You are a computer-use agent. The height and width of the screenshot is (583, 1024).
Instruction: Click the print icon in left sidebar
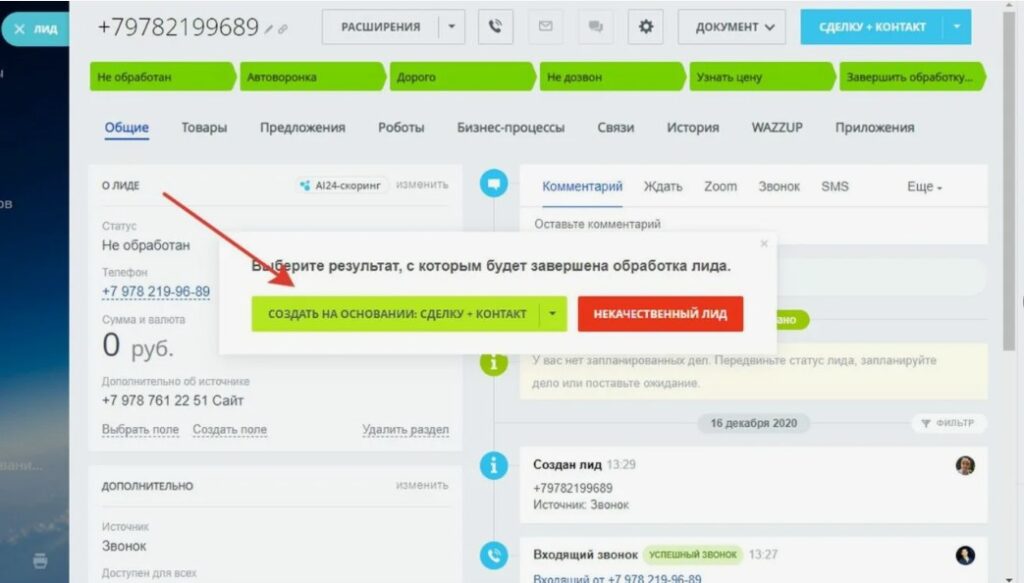[40, 560]
